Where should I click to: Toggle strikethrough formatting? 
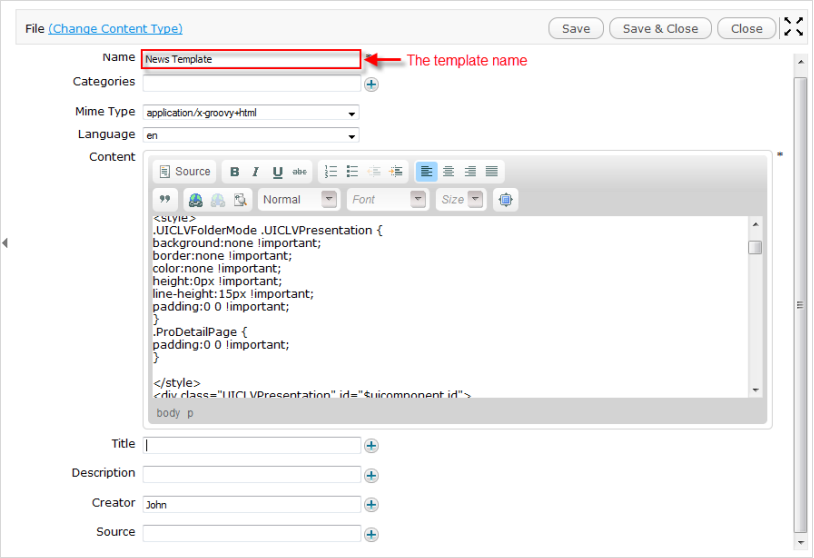(x=300, y=172)
